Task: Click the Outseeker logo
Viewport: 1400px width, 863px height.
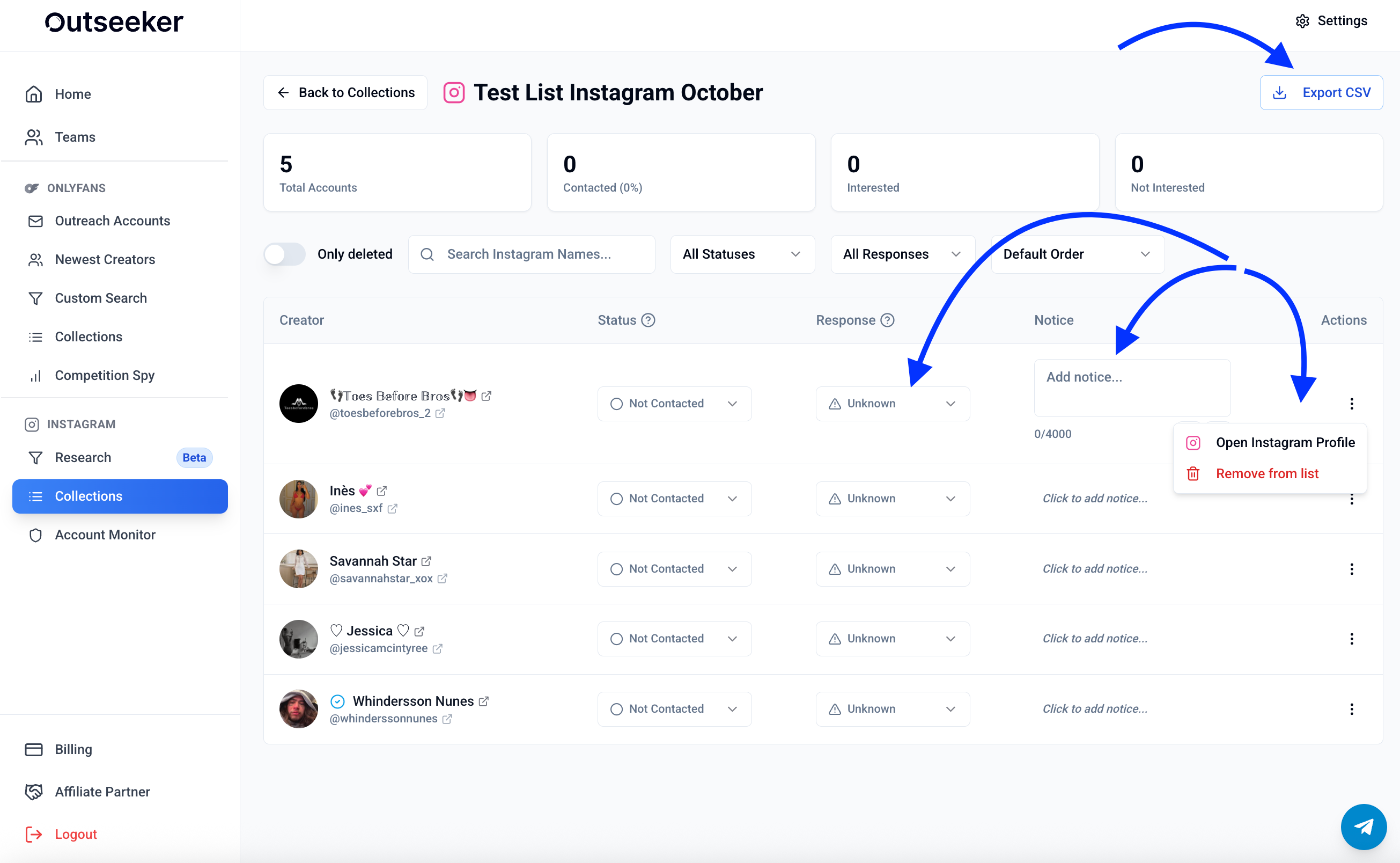Action: pos(114,22)
